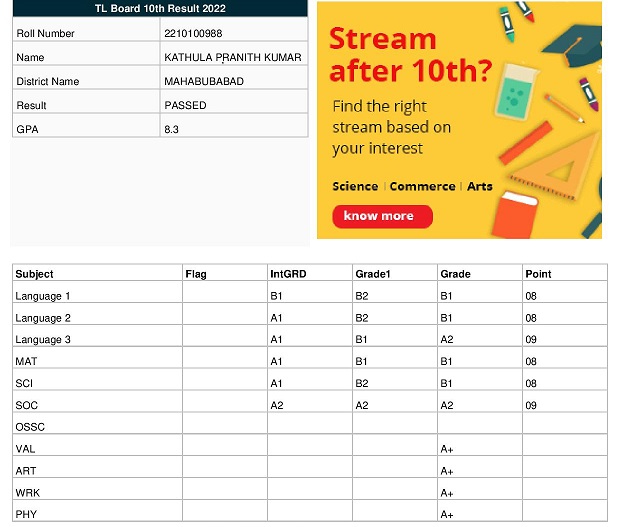The width and height of the screenshot is (620, 527).
Task: Click the 'Flag' column header
Action: pos(225,273)
